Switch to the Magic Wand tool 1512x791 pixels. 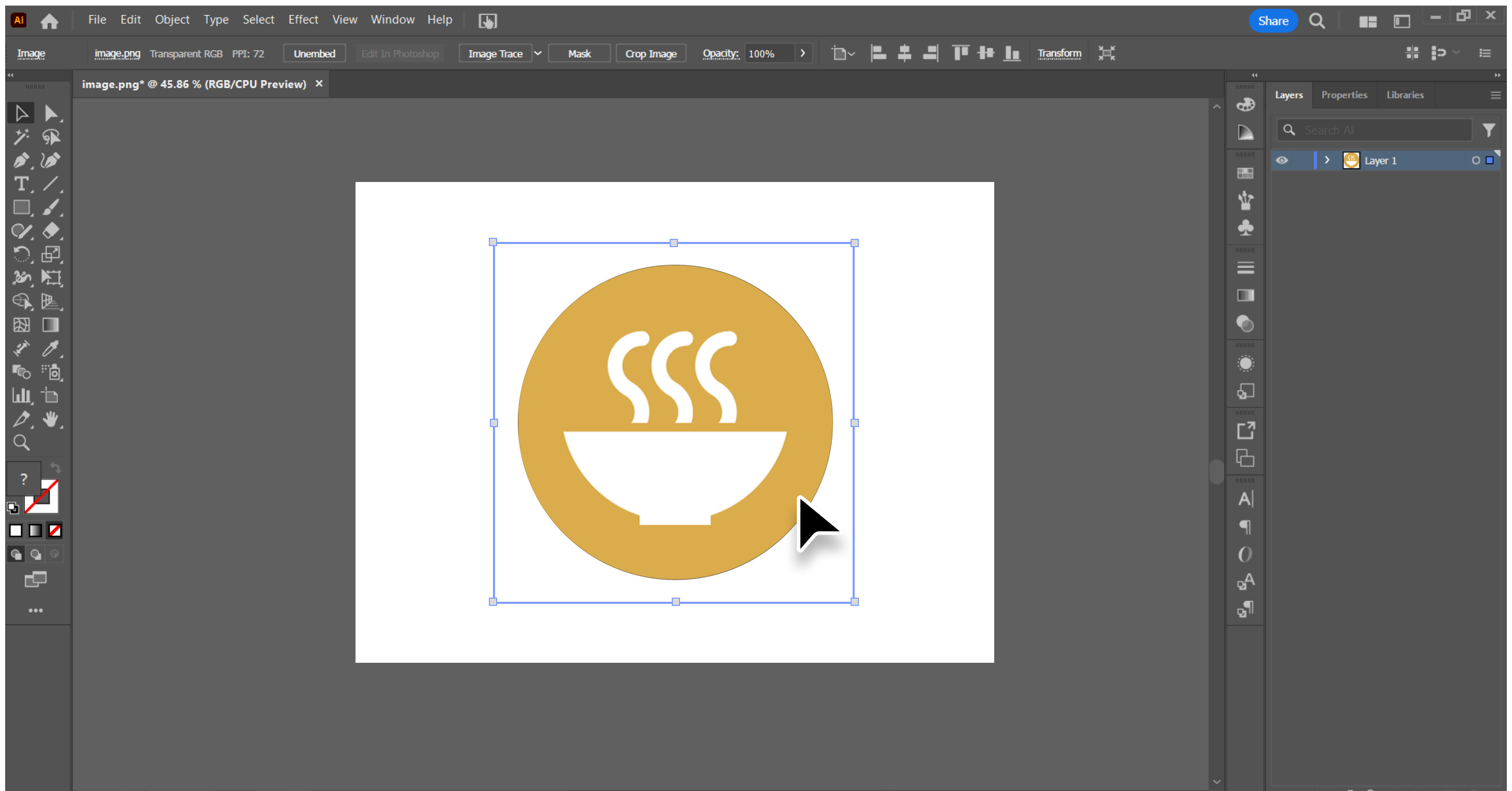[22, 137]
